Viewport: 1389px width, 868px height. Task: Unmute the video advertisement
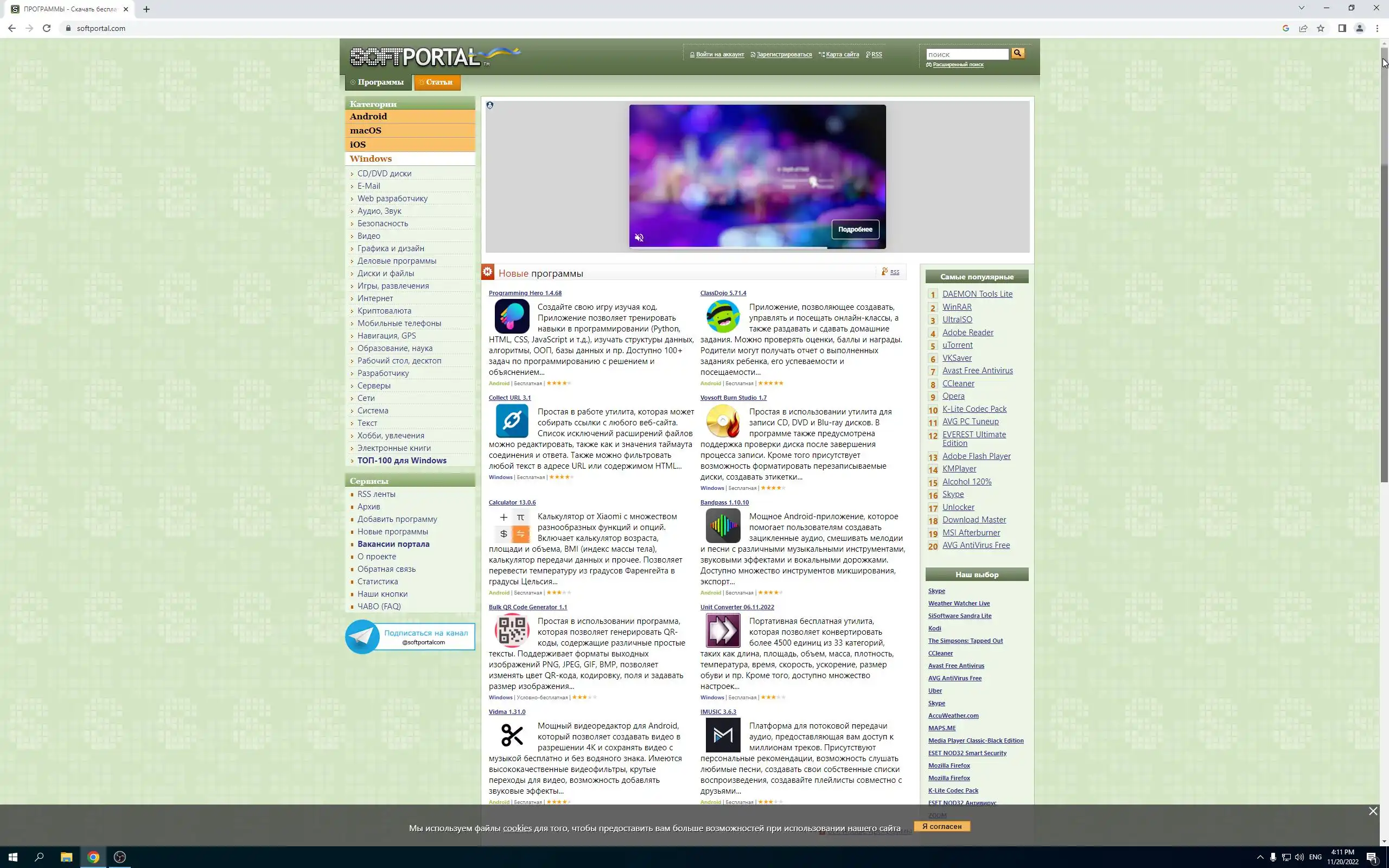click(x=639, y=238)
